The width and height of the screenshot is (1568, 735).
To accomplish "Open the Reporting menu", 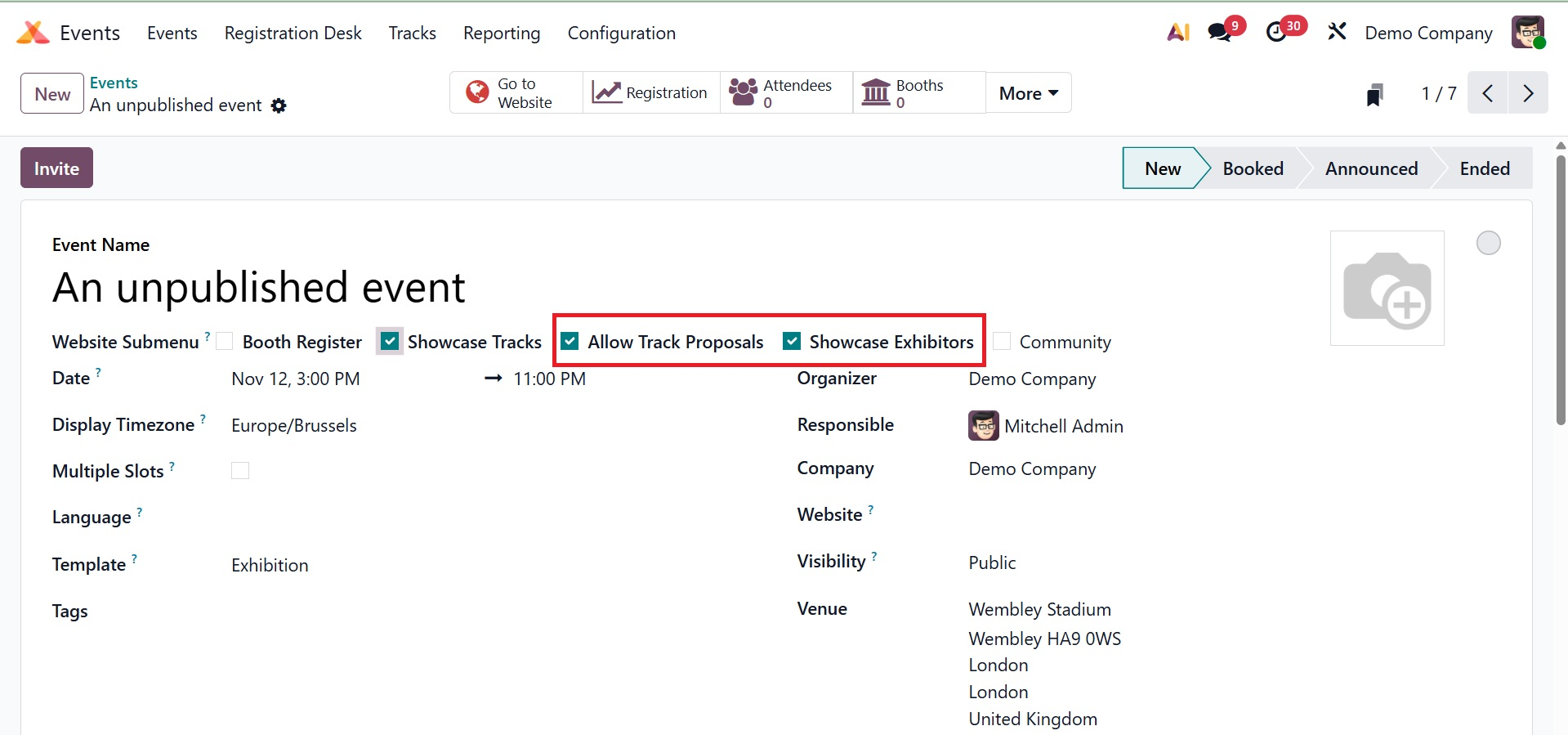I will (502, 33).
